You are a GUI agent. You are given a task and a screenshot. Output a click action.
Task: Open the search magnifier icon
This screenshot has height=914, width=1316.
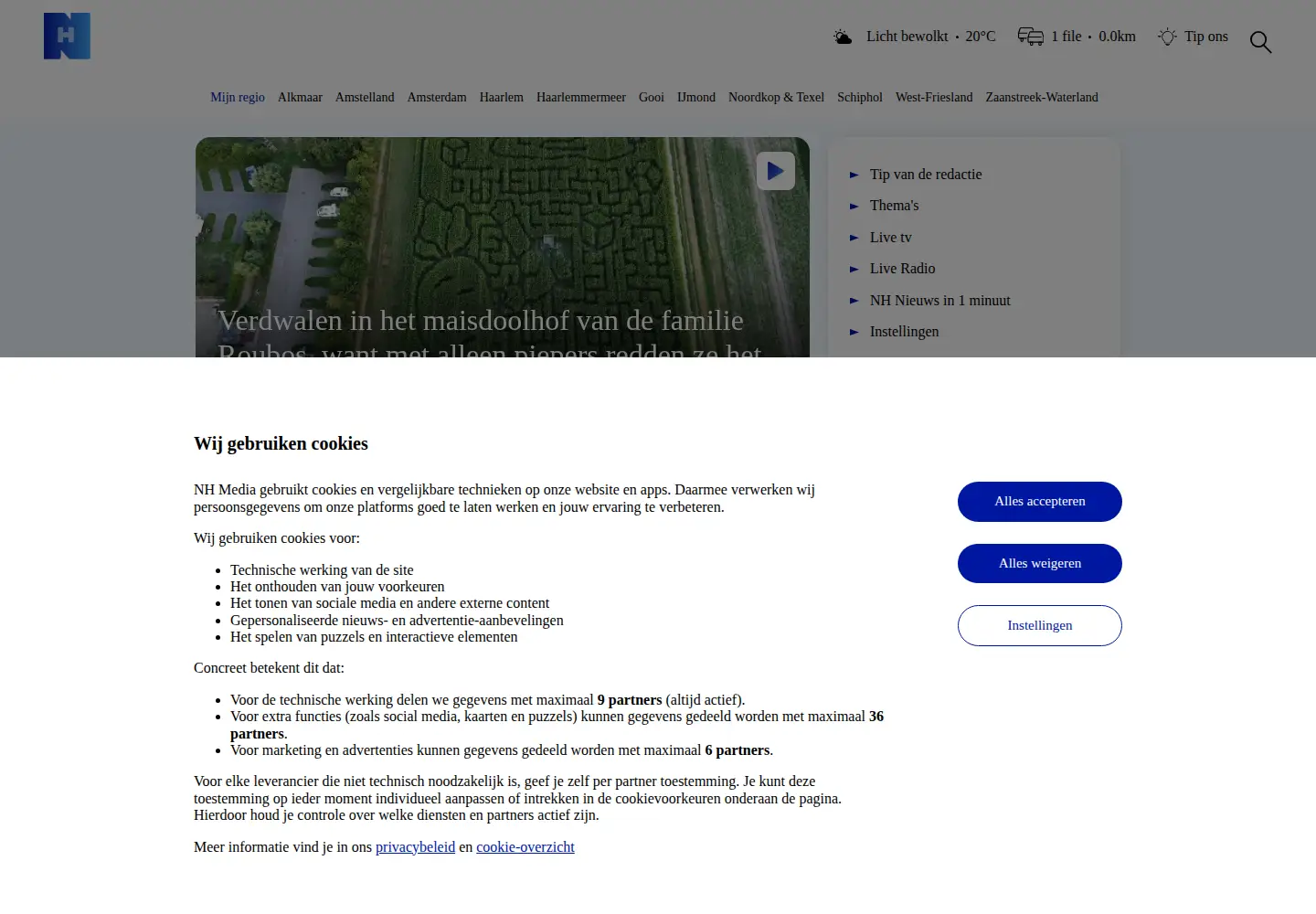point(1260,42)
